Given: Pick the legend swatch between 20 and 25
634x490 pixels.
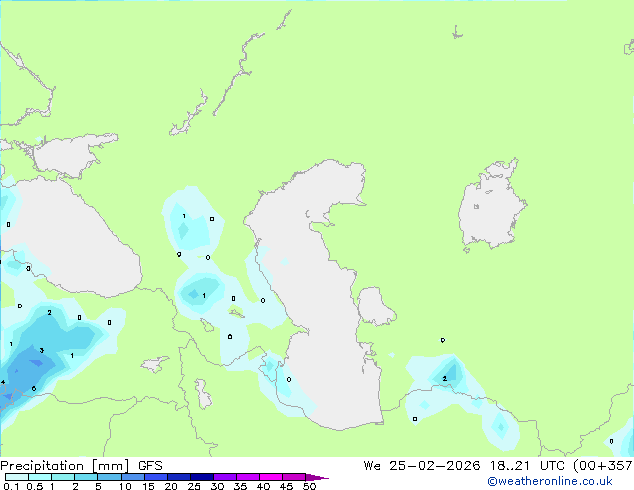Looking at the screenshot, I should 179,477.
